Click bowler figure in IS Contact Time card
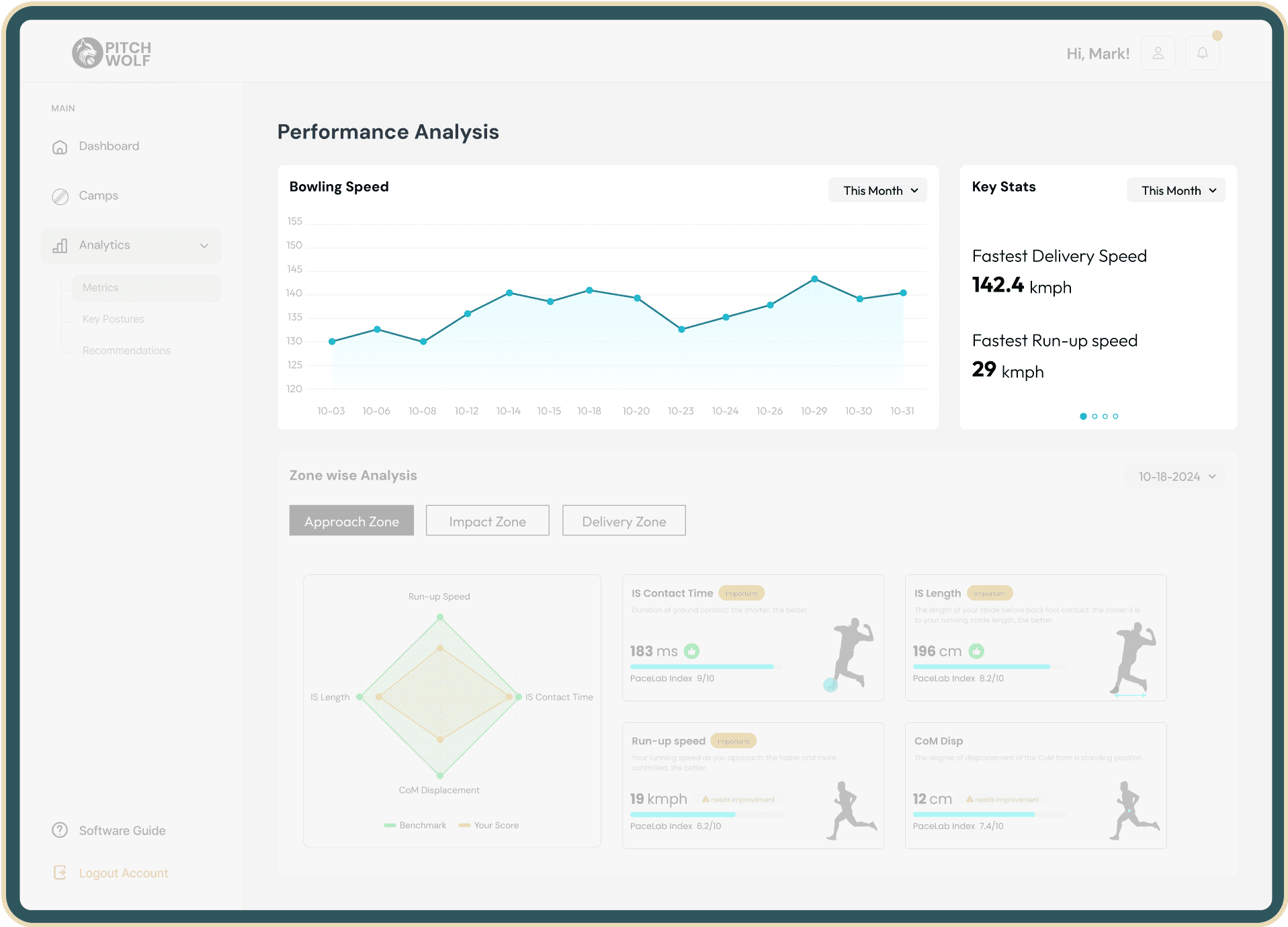Viewport: 1288px width, 927px height. tap(849, 654)
